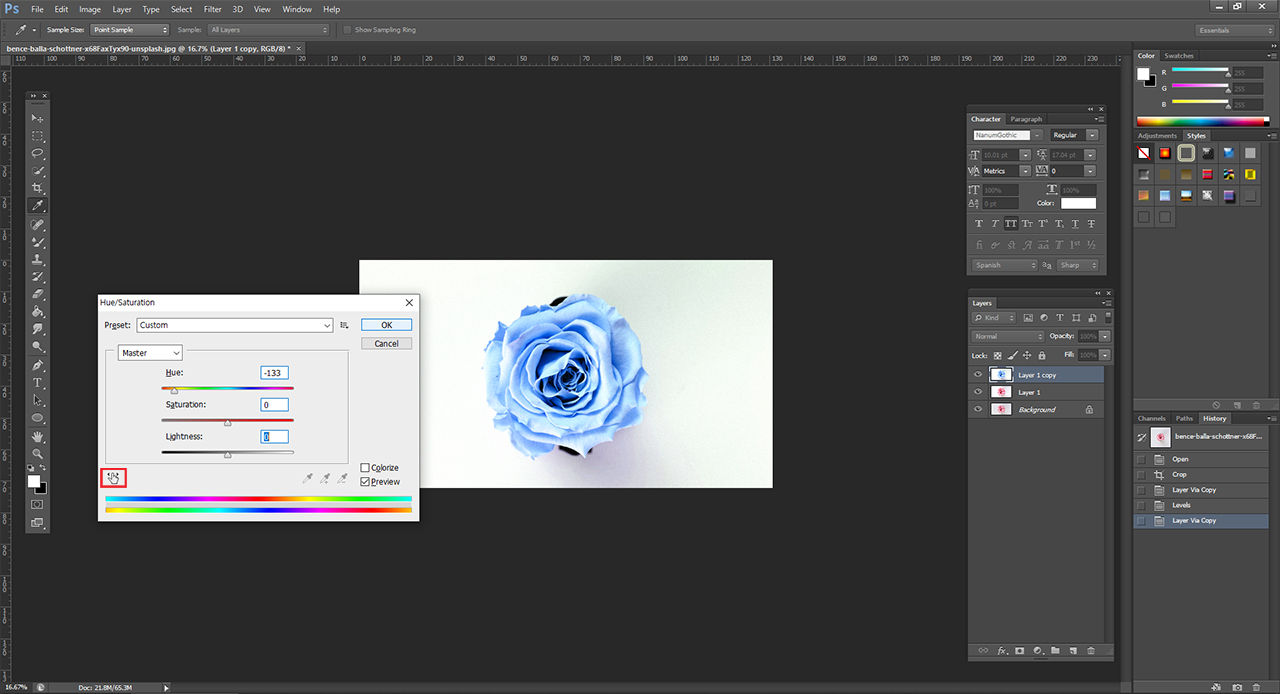Select the Clone Stamp tool
The width and height of the screenshot is (1280, 694).
(38, 259)
